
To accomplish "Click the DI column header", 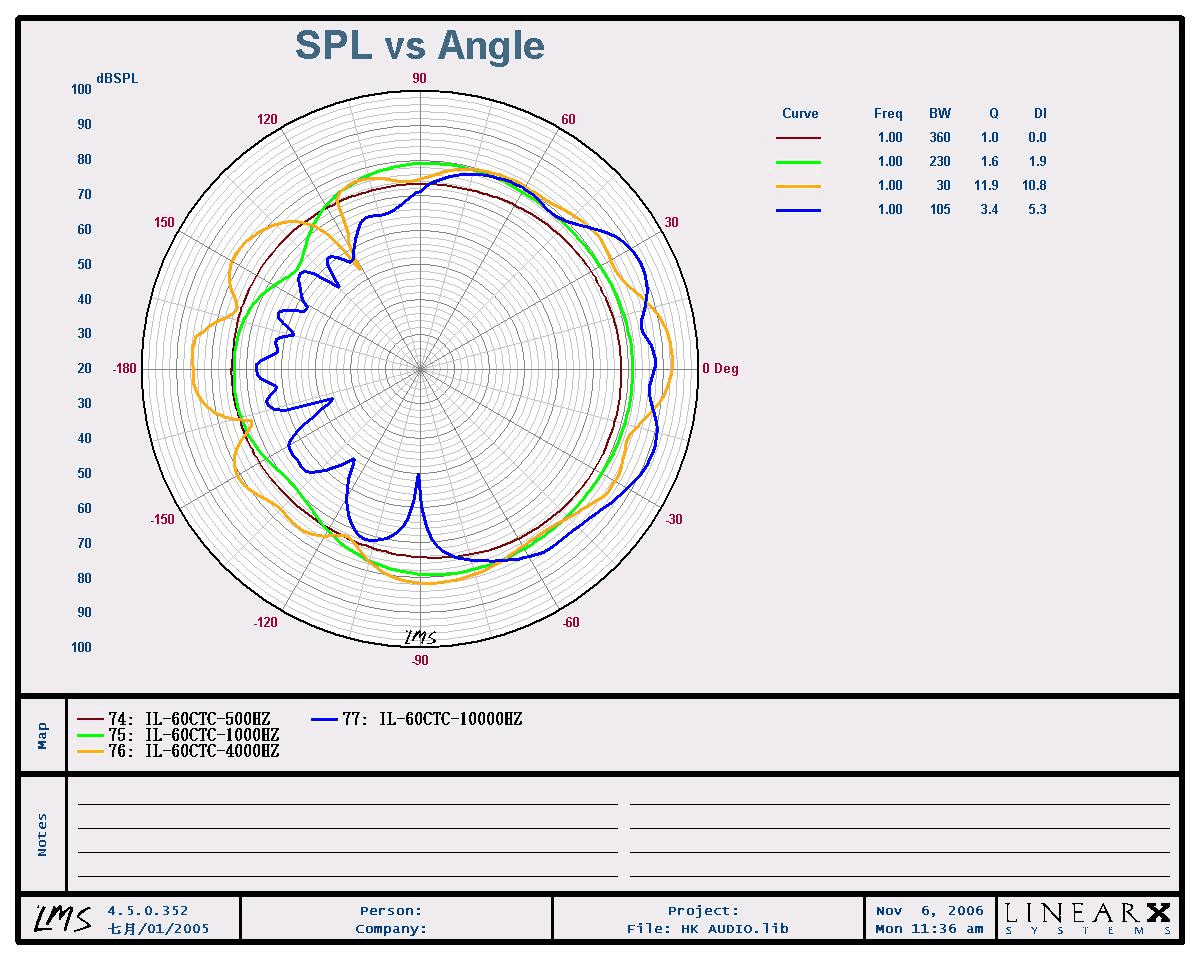I will [1040, 114].
